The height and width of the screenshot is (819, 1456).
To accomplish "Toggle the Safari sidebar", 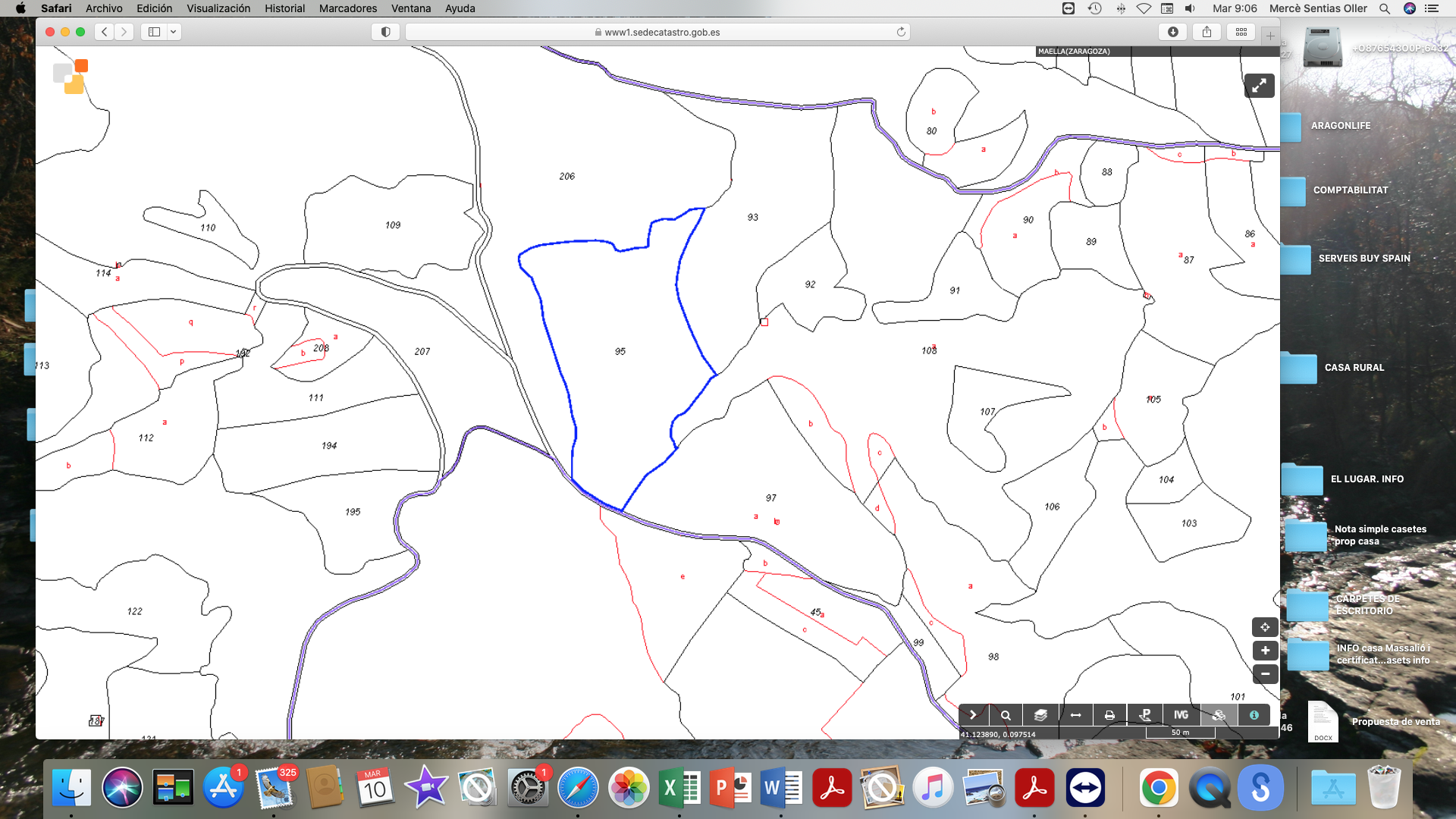I will 154,32.
